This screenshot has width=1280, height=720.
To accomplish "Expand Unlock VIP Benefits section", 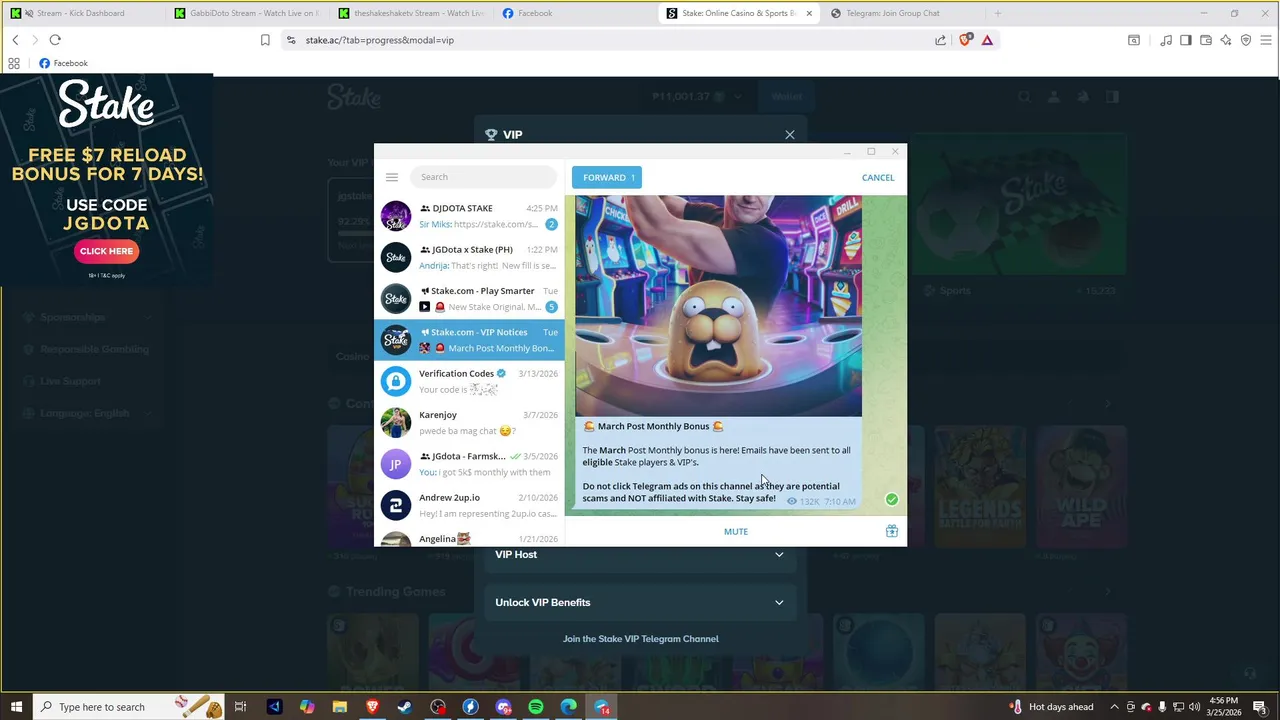I will pyautogui.click(x=640, y=602).
